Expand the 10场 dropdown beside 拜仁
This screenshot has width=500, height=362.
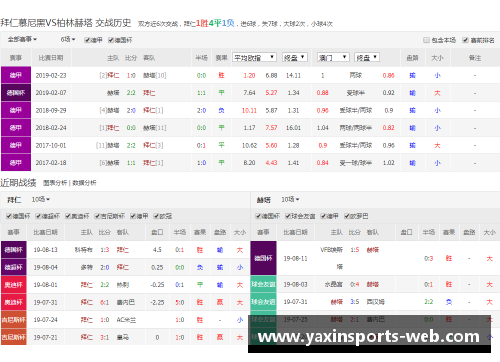(41, 199)
